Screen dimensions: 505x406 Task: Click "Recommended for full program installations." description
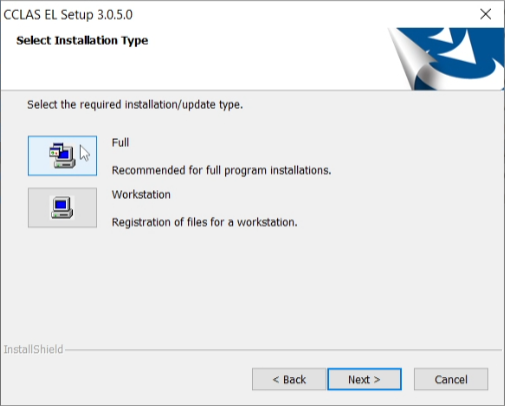point(221,170)
